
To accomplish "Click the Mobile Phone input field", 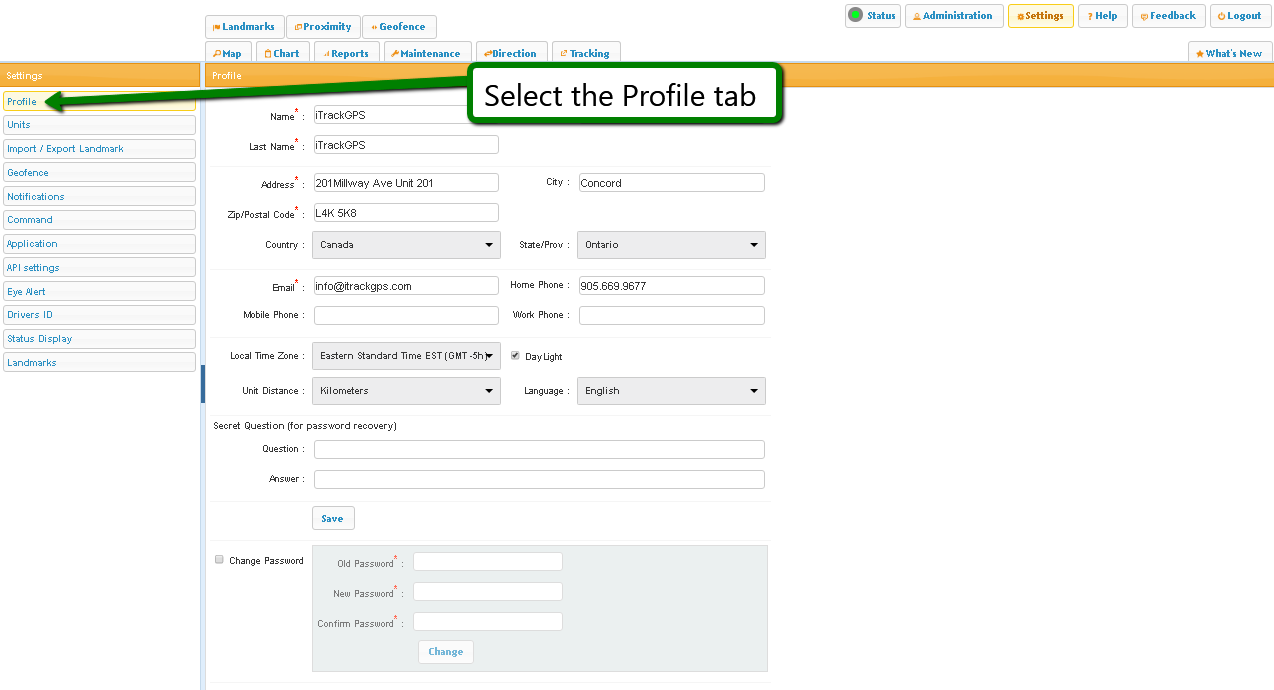I will click(x=406, y=316).
